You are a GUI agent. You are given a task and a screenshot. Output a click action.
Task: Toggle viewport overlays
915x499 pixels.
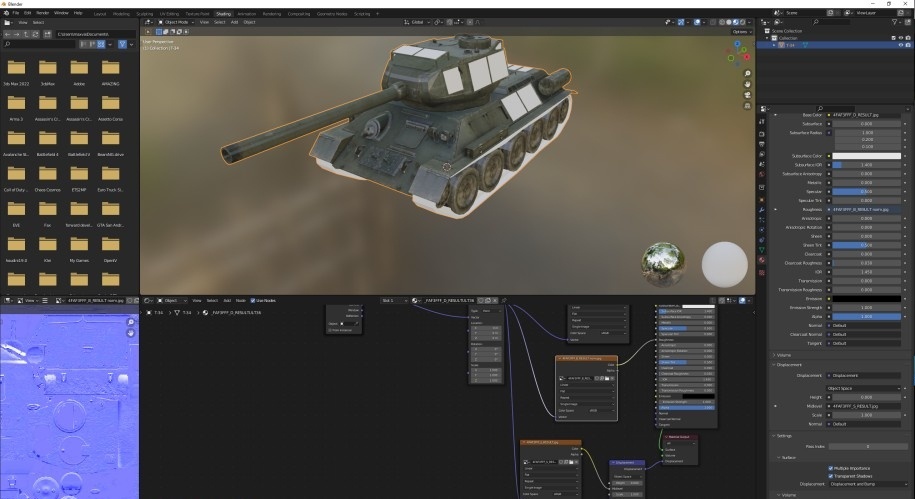click(x=697, y=22)
